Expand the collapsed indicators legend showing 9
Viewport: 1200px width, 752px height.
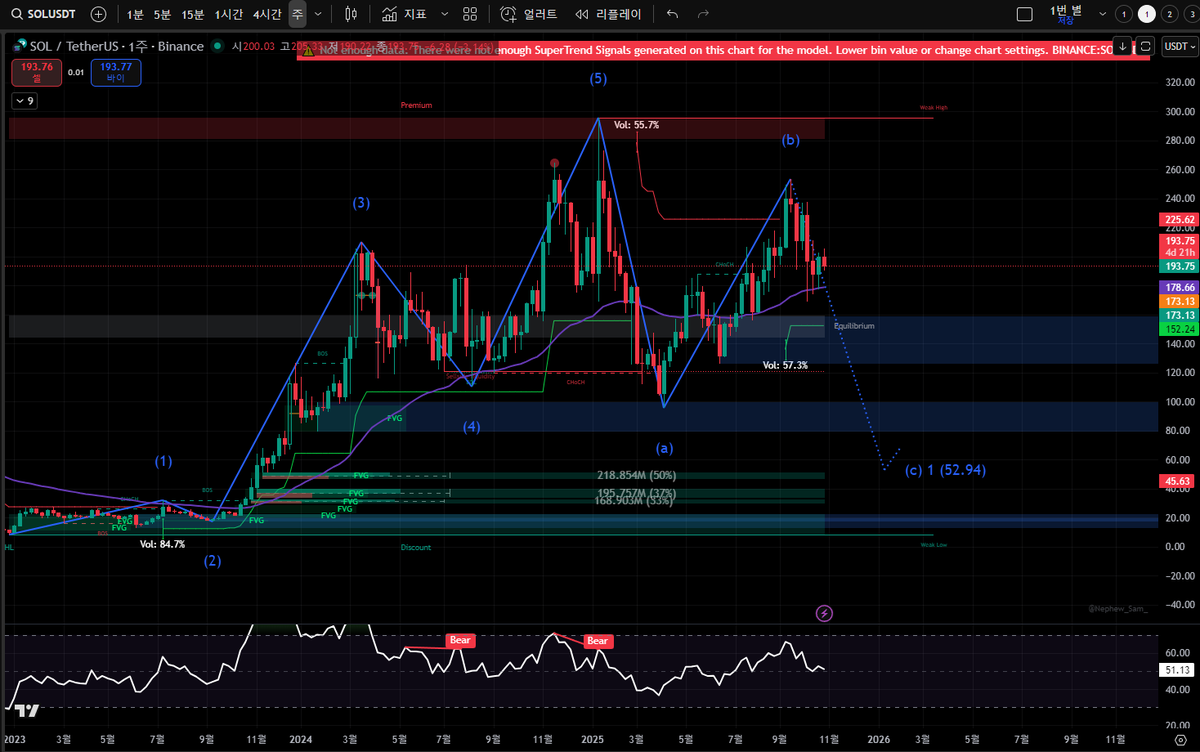[24, 101]
